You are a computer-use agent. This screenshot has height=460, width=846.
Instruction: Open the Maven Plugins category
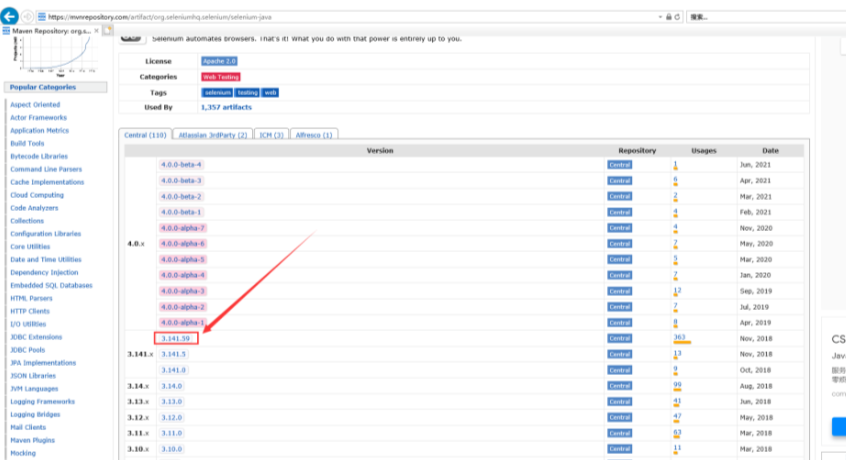[32, 440]
